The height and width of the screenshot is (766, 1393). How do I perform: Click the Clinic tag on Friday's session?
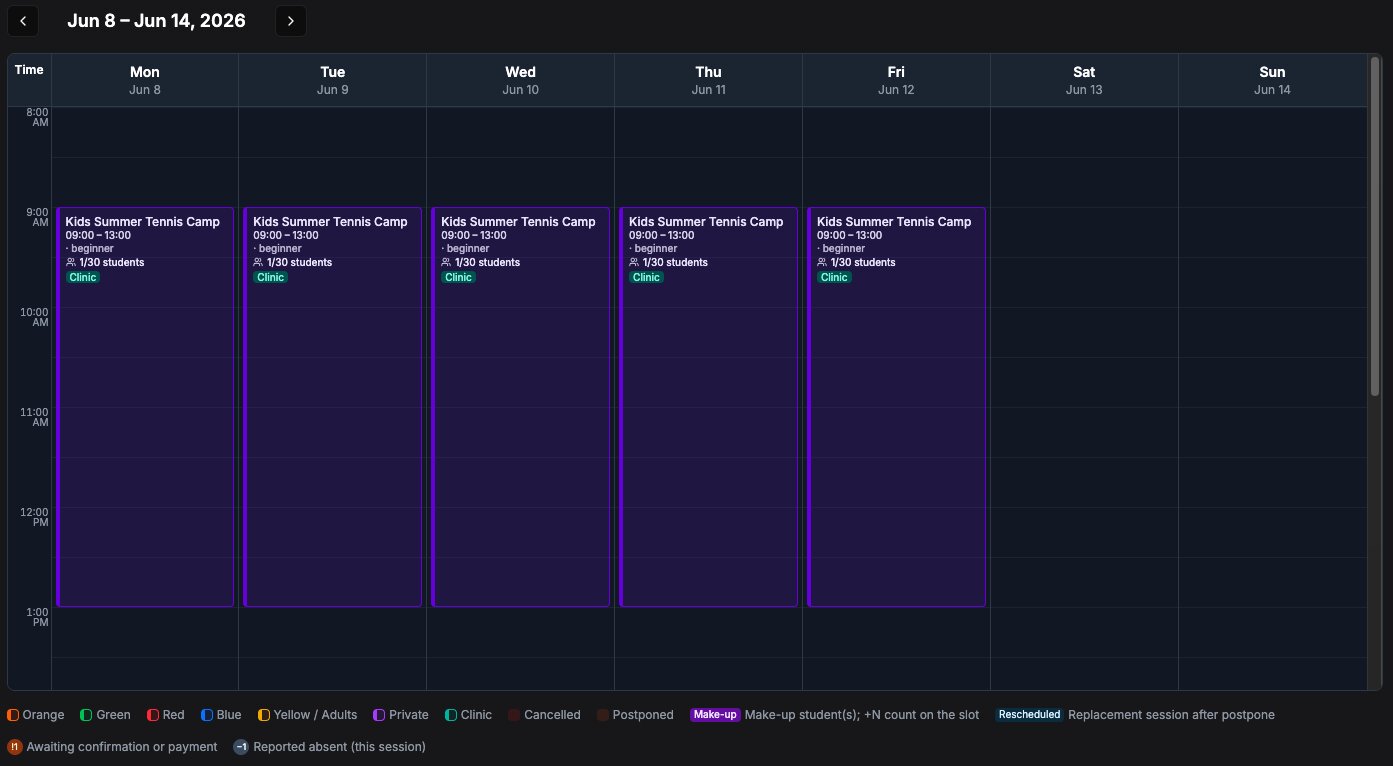coord(834,277)
